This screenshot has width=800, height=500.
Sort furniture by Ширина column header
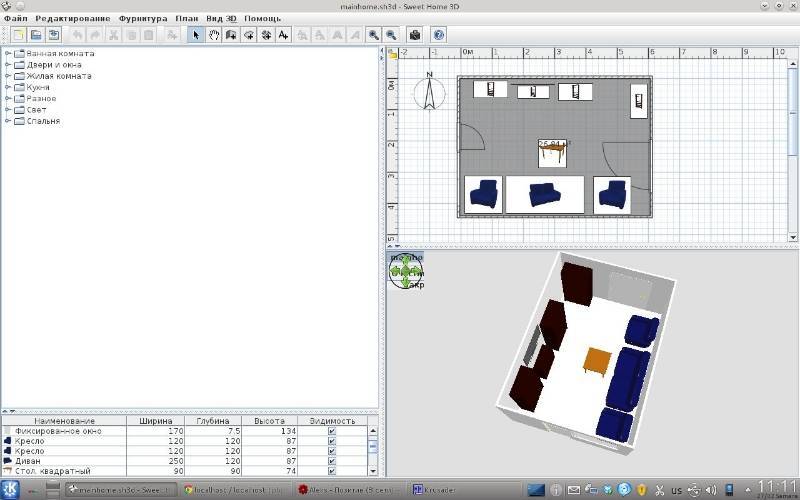pos(155,421)
